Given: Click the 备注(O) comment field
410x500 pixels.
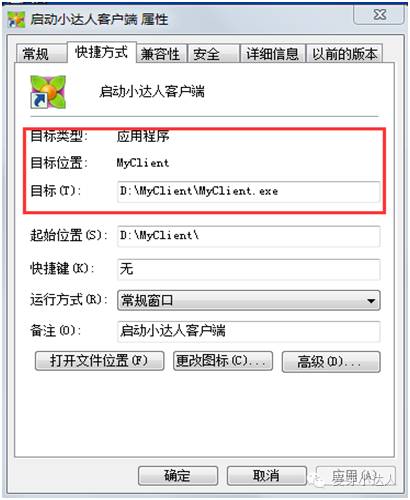Looking at the screenshot, I should point(248,331).
